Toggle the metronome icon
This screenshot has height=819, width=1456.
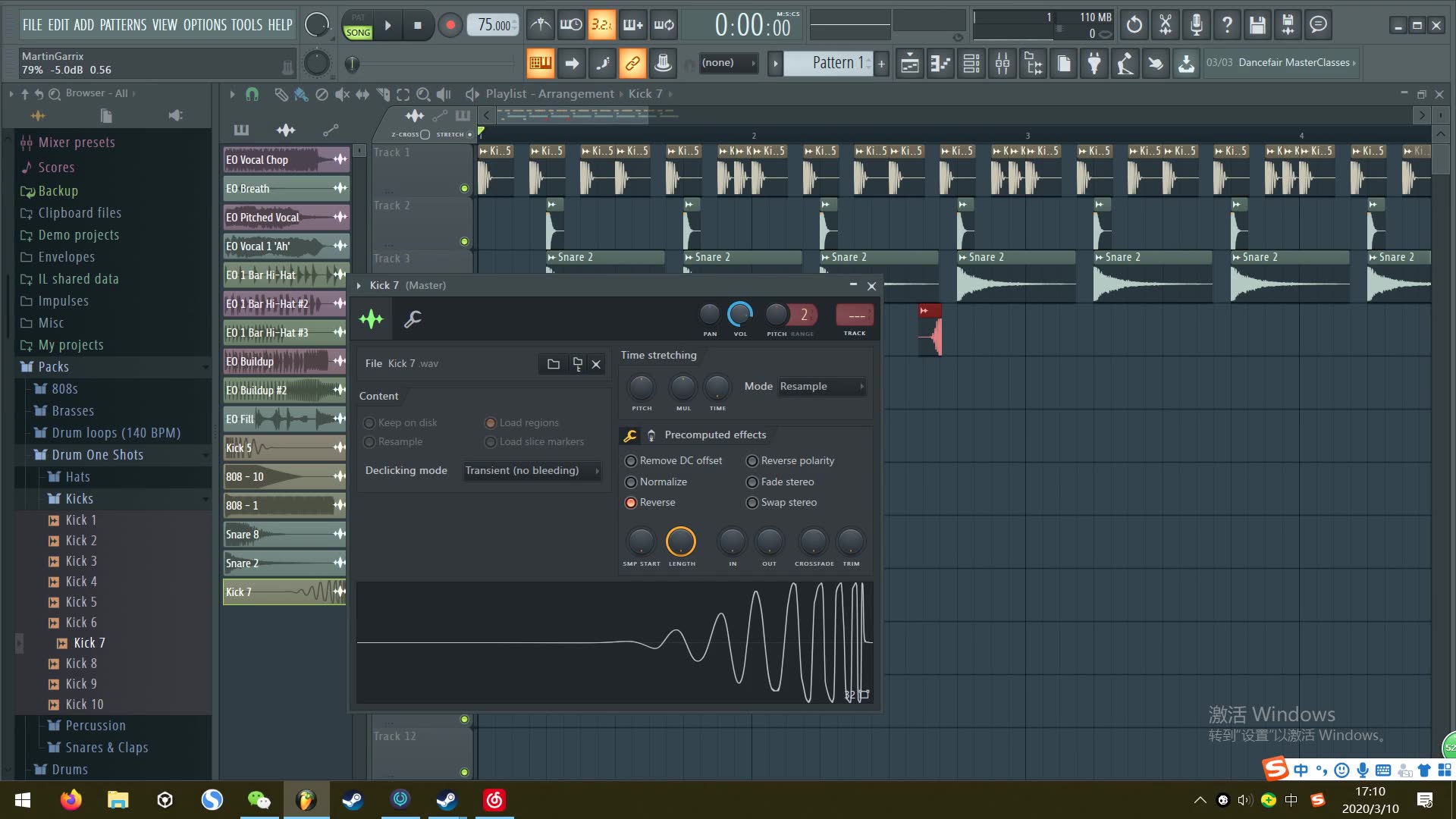(540, 25)
